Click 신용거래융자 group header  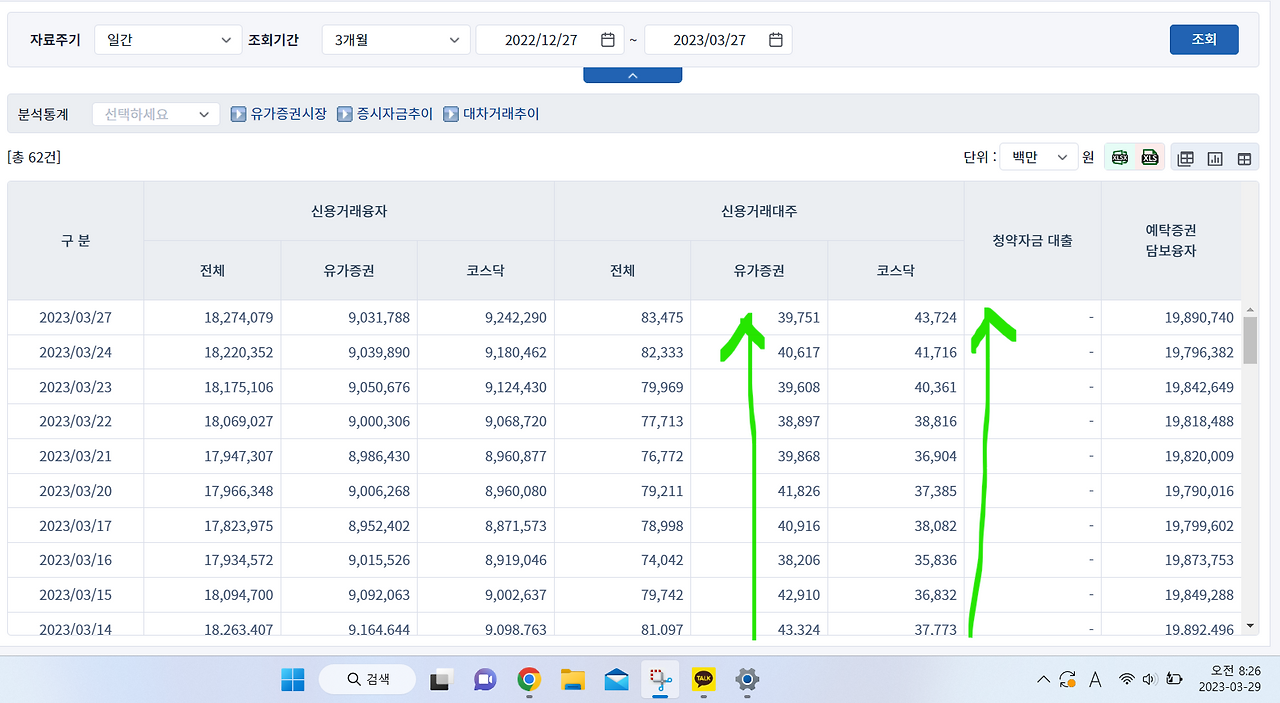coord(349,211)
